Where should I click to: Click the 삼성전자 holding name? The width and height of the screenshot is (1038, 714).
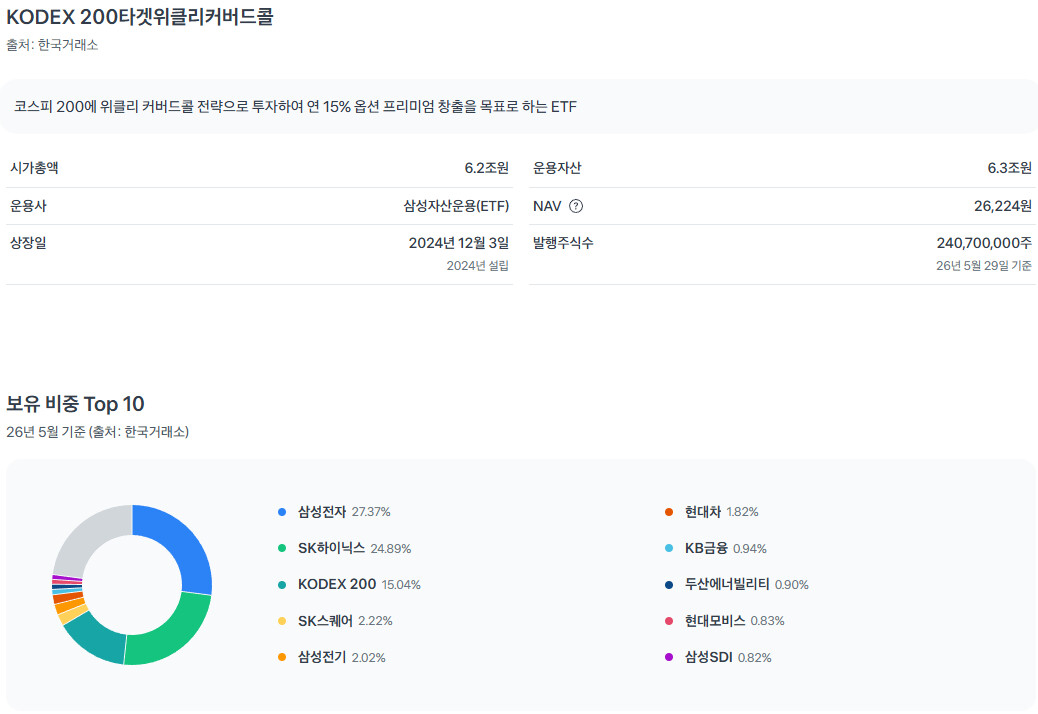[x=322, y=512]
